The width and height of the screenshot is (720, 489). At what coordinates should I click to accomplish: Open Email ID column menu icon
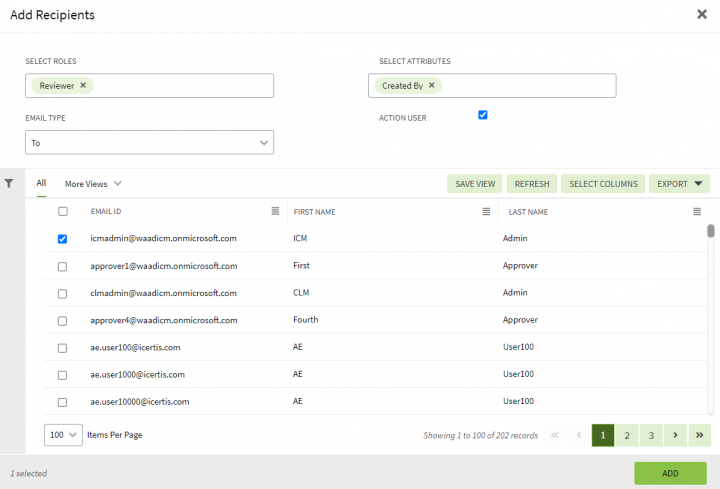tap(275, 212)
